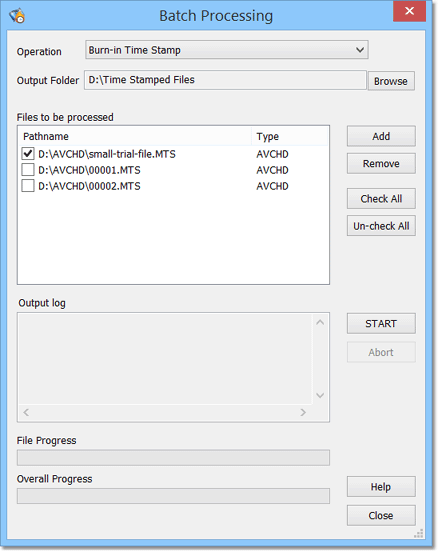This screenshot has height=552, width=438.
Task: Click the Un-check All button
Action: click(381, 226)
